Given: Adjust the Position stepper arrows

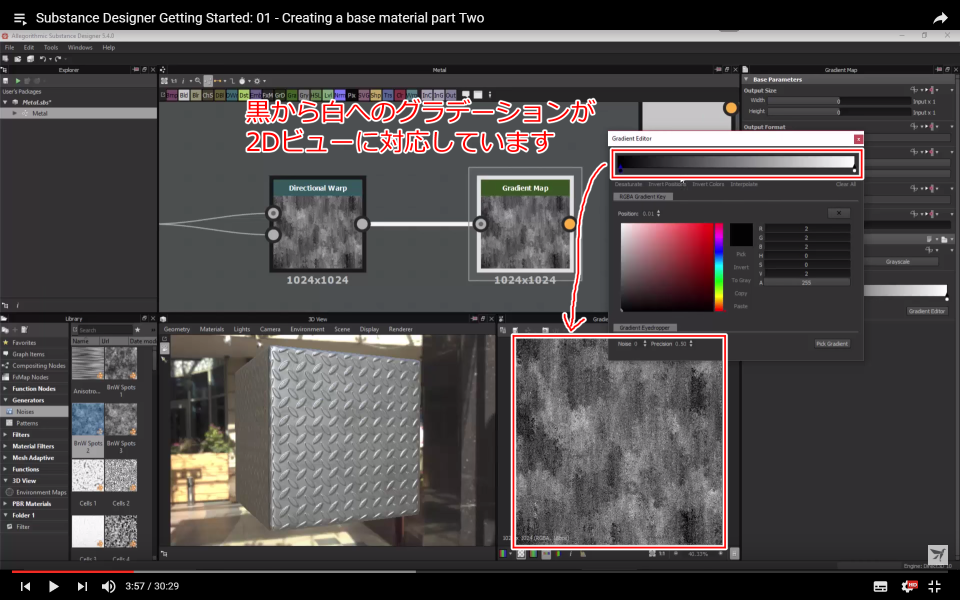Looking at the screenshot, I should click(658, 214).
